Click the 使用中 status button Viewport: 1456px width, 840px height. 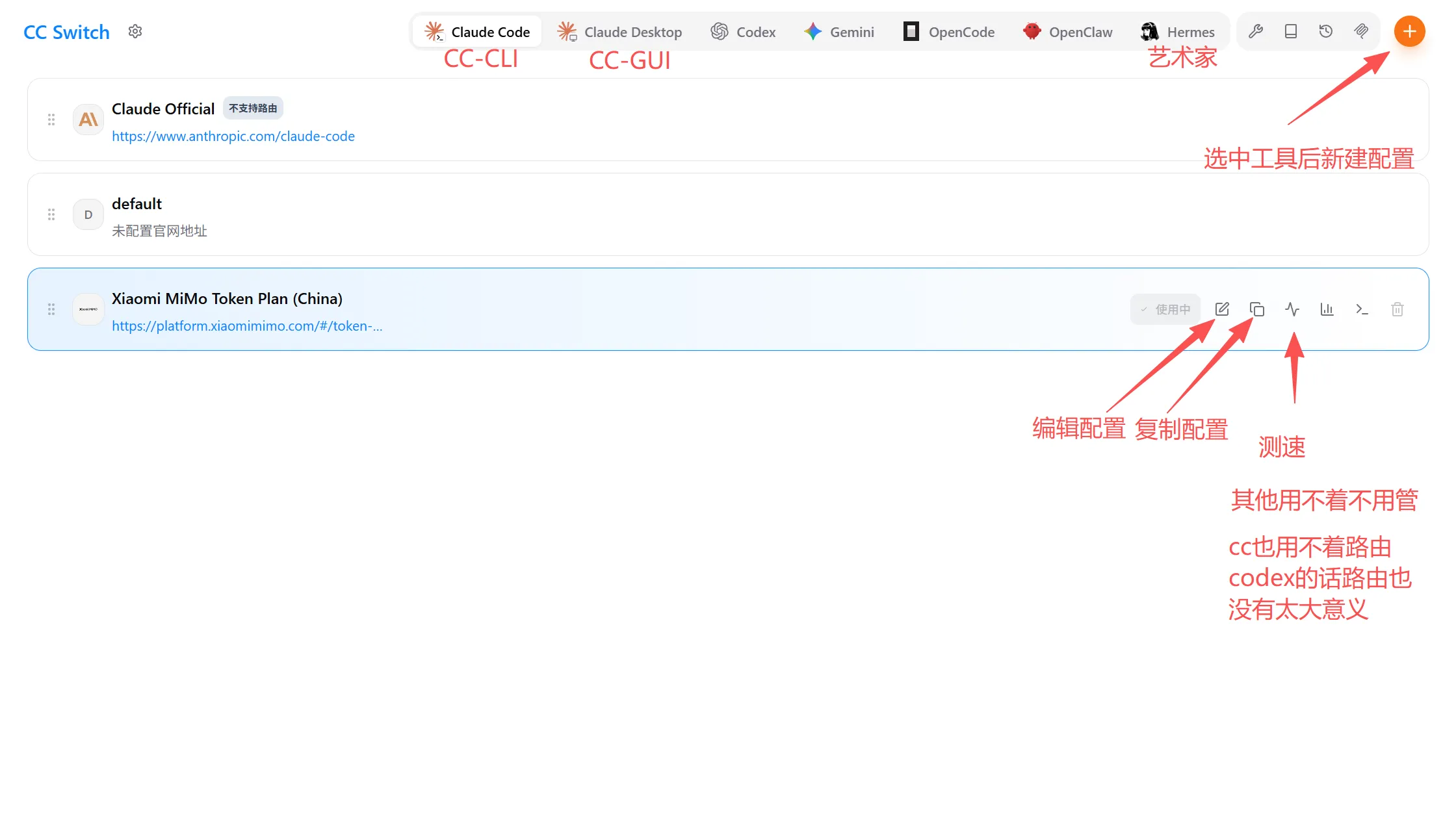(x=1165, y=309)
